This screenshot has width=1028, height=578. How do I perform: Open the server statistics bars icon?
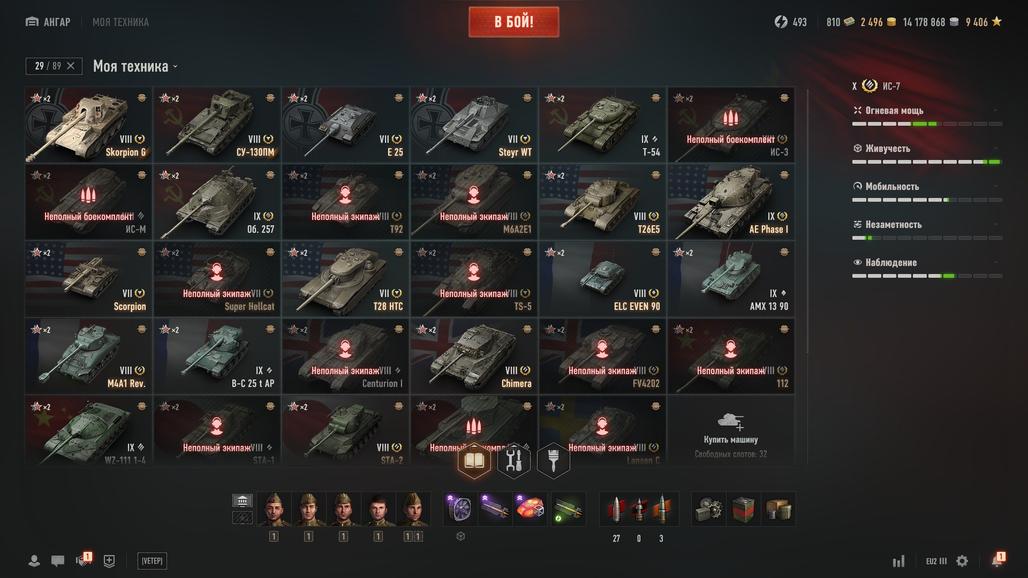[899, 561]
